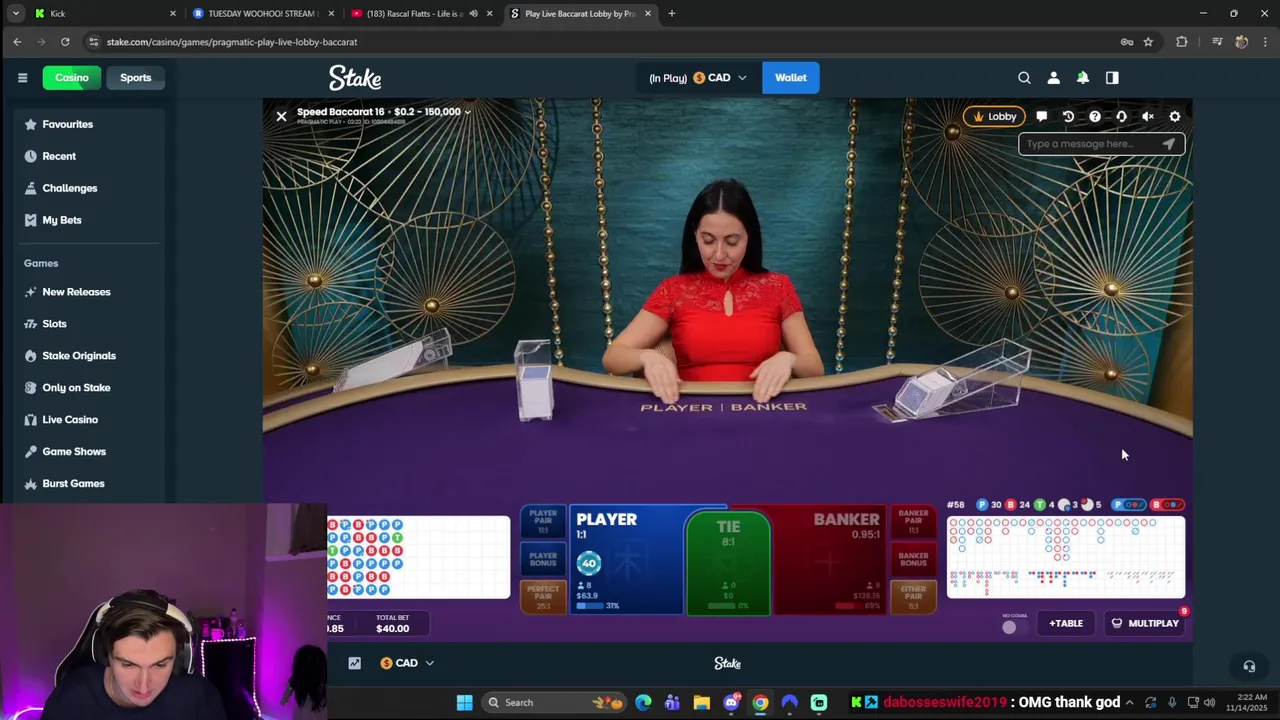Toggle the right sidebar panel icon
The image size is (1280, 720).
pos(1112,78)
